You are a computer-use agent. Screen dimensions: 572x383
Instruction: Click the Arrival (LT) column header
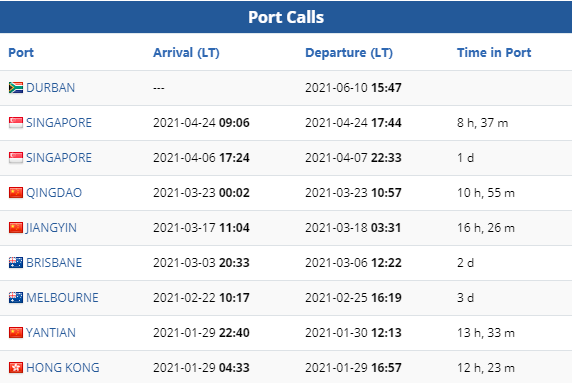(186, 53)
